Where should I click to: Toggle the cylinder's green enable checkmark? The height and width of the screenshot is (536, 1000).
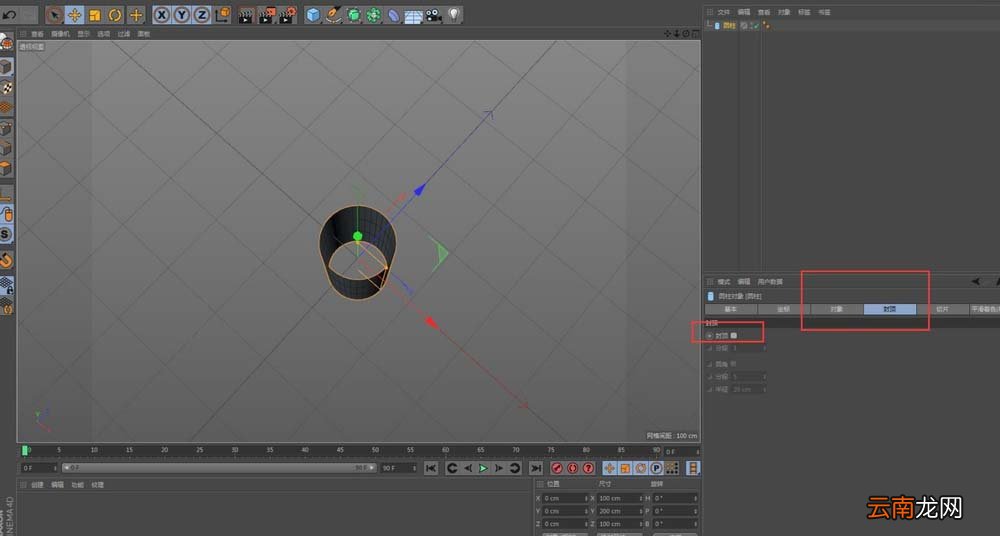(754, 26)
